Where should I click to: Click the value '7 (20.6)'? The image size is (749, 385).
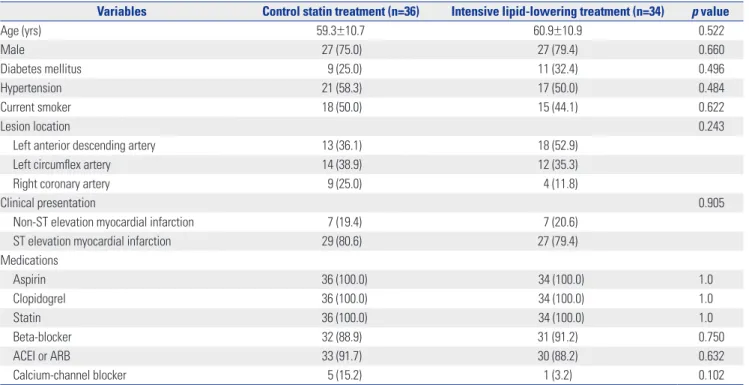point(560,222)
